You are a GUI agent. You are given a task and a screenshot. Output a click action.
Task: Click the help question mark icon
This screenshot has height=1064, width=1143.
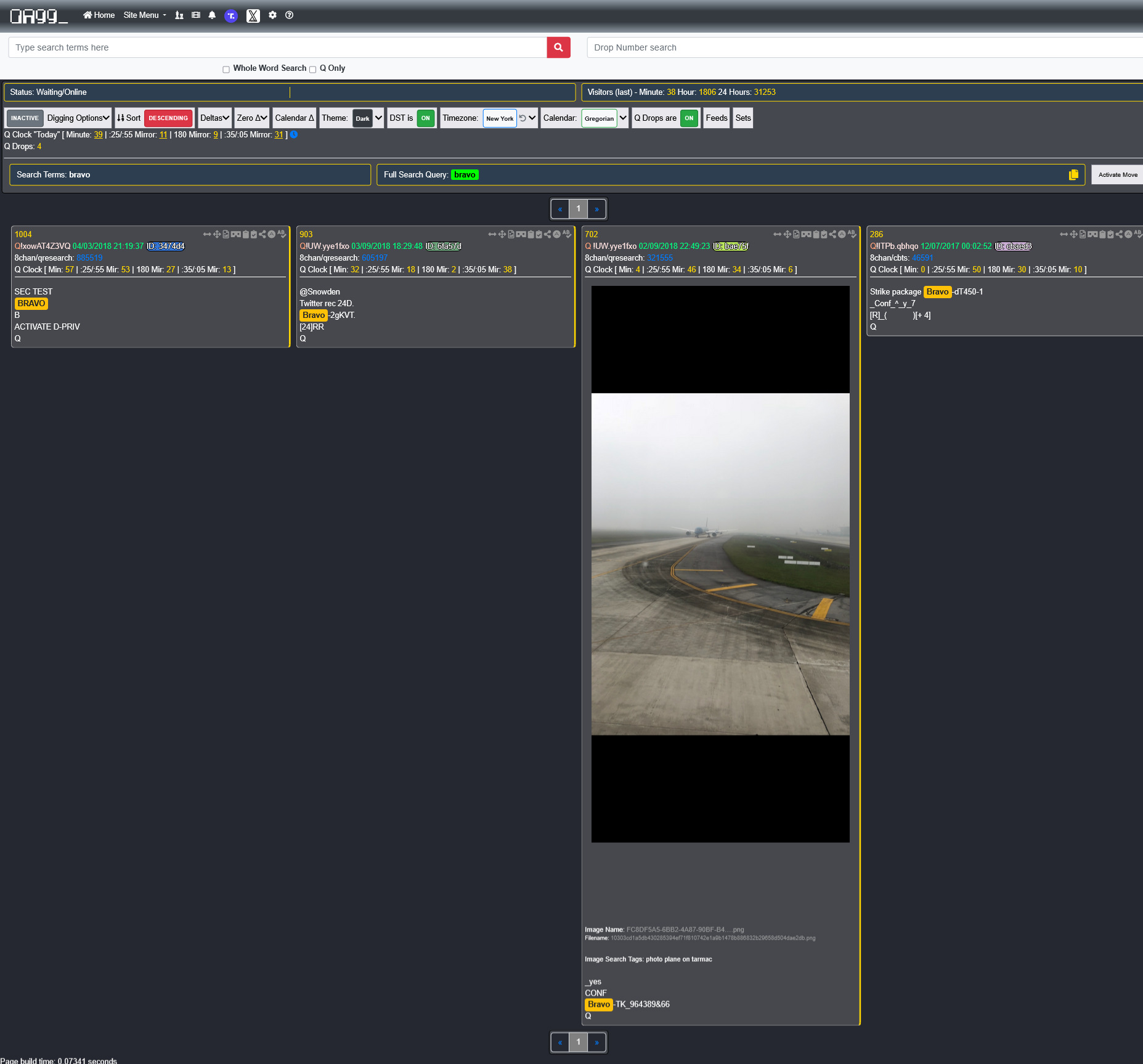289,15
